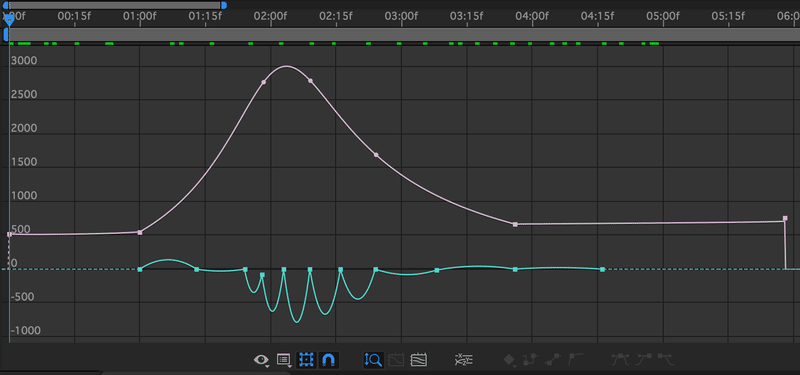Viewport: 800px width, 375px height.
Task: Select the teal keyframe between 03:00f and 03:15f
Action: click(437, 270)
